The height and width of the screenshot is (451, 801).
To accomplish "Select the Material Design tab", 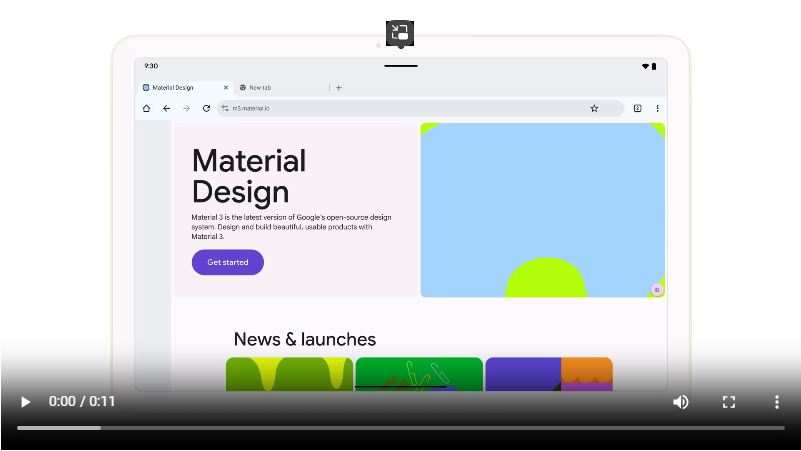I will click(180, 88).
